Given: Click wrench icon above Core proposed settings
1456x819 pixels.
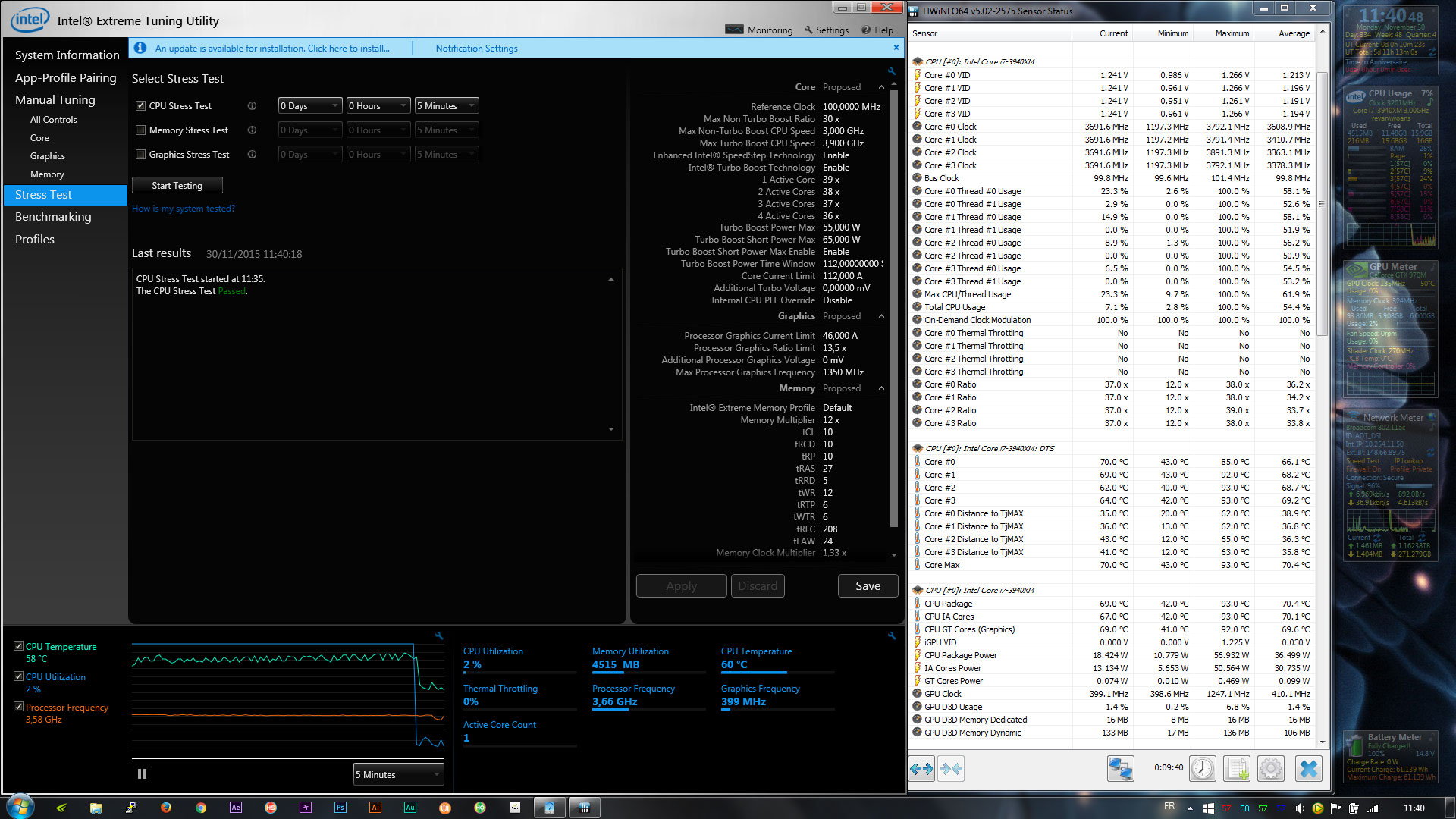Looking at the screenshot, I should [x=892, y=71].
